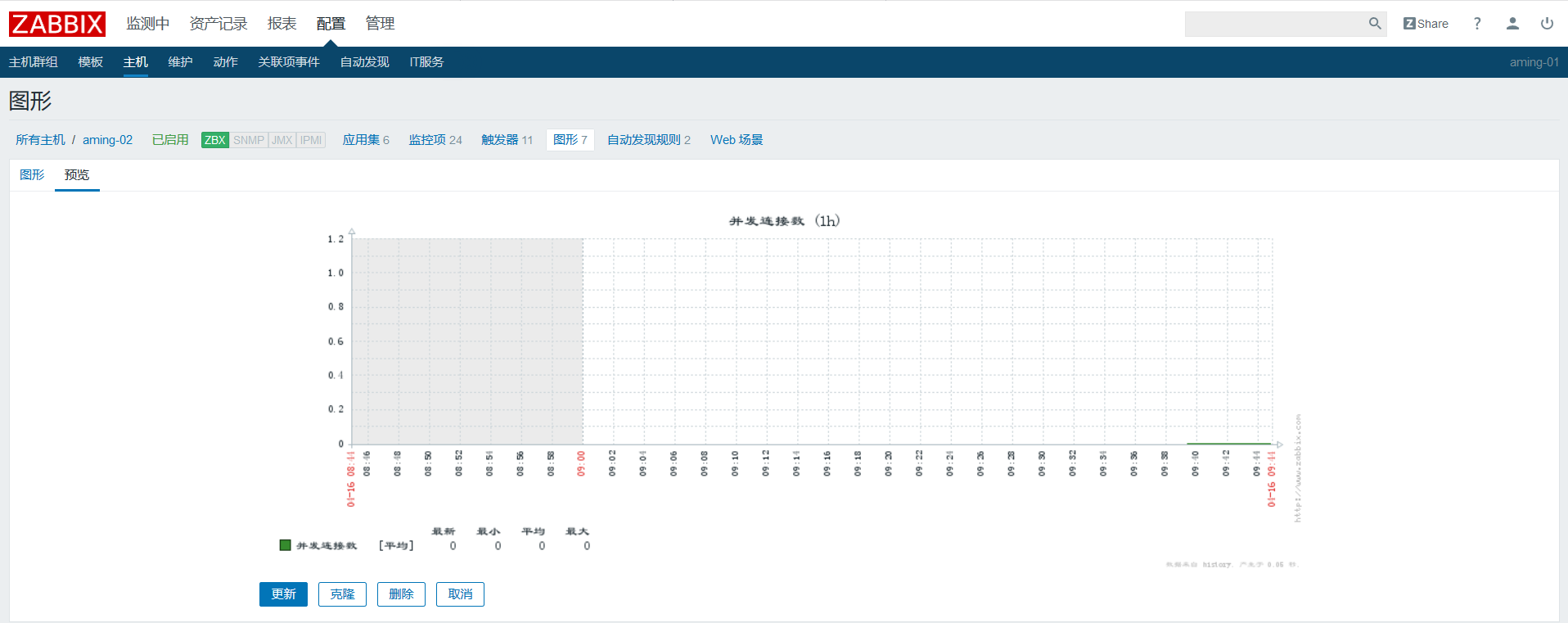Viewport: 1568px width, 623px height.
Task: Click the 已启用 status link
Action: click(x=170, y=140)
